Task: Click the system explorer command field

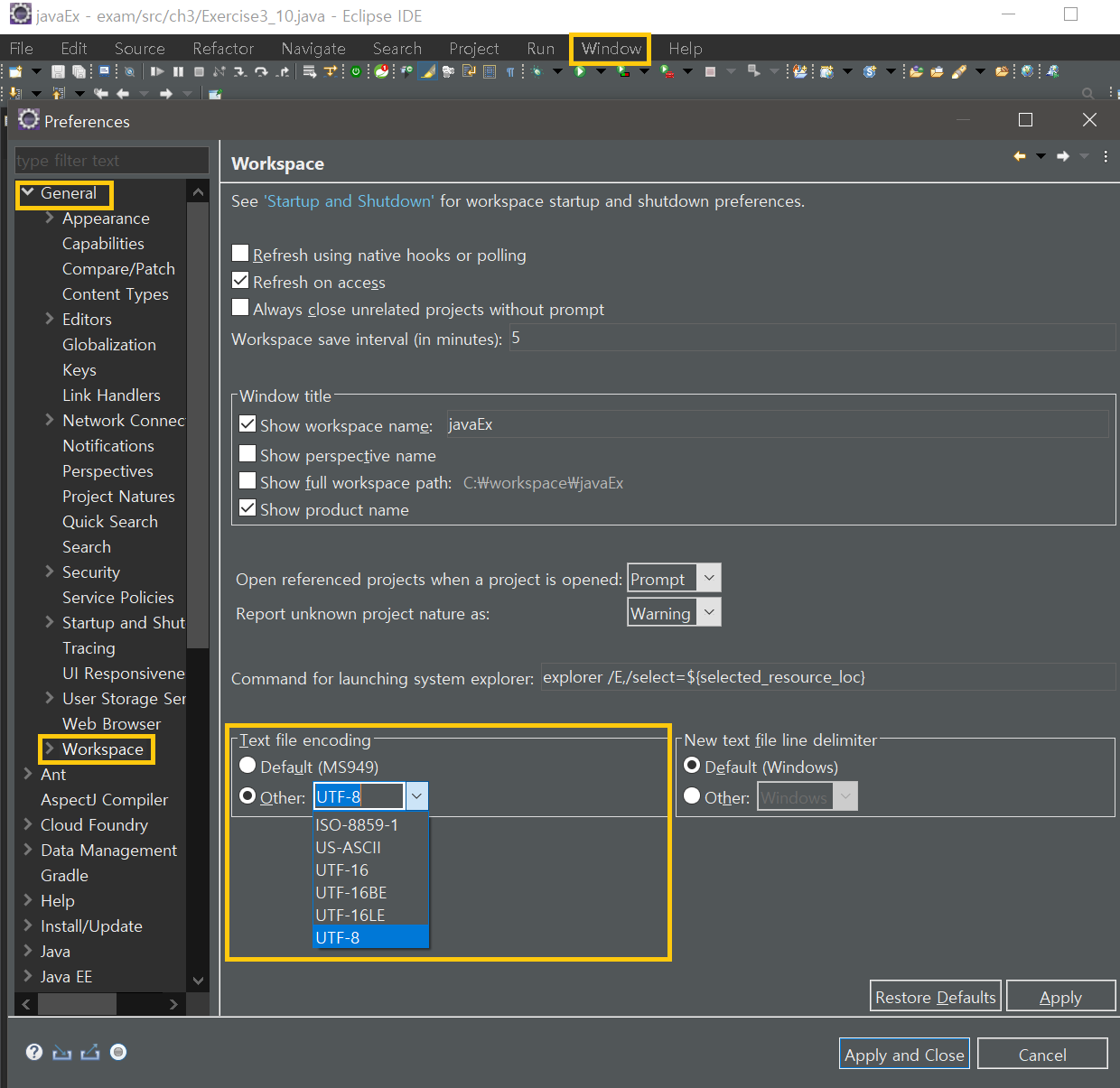Action: (x=827, y=677)
